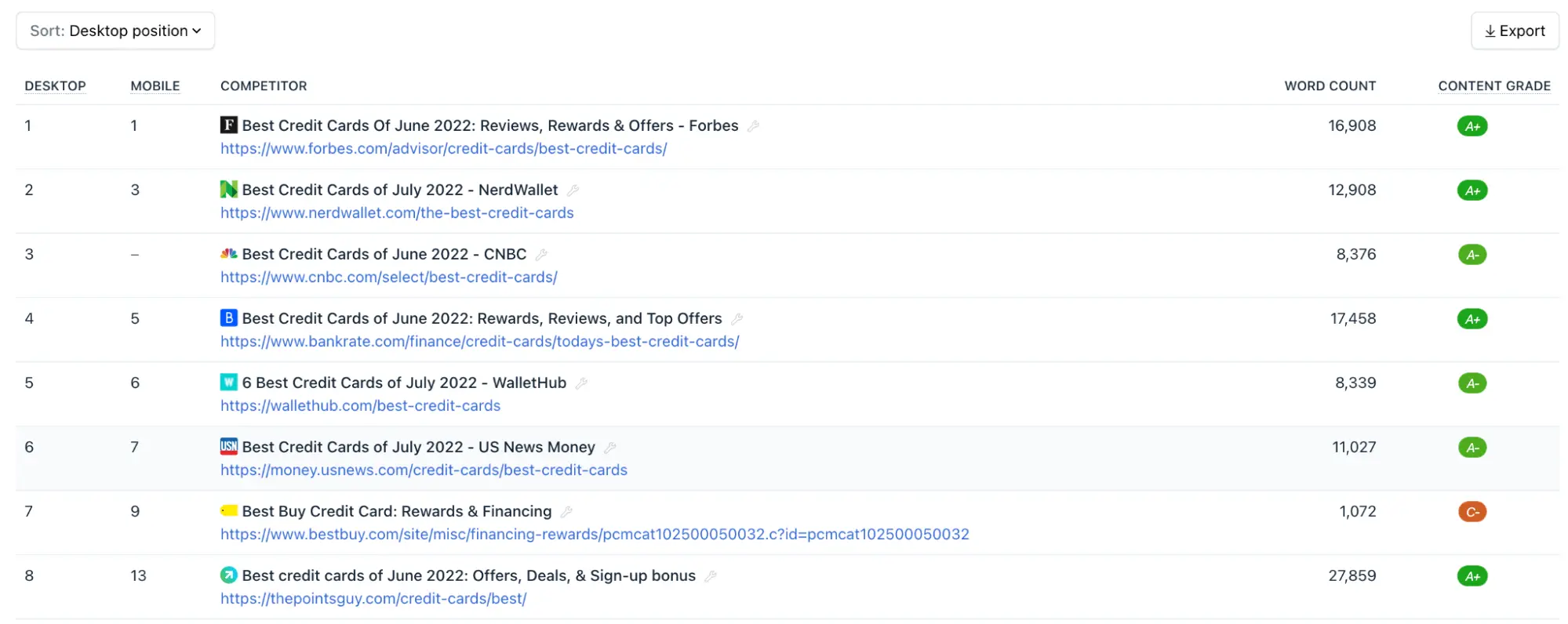The image size is (1568, 624).
Task: Click the WalletHub favicon icon
Action: [x=229, y=382]
